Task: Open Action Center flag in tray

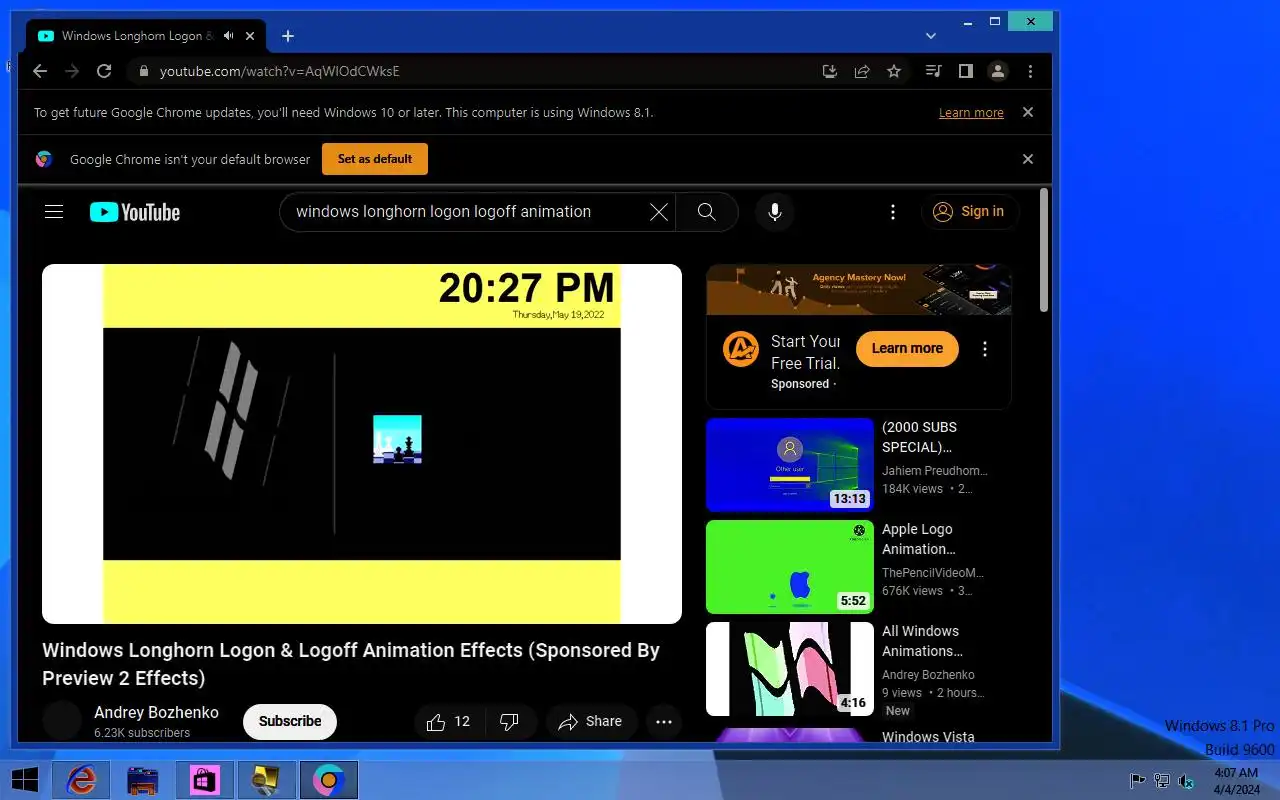Action: (1137, 781)
